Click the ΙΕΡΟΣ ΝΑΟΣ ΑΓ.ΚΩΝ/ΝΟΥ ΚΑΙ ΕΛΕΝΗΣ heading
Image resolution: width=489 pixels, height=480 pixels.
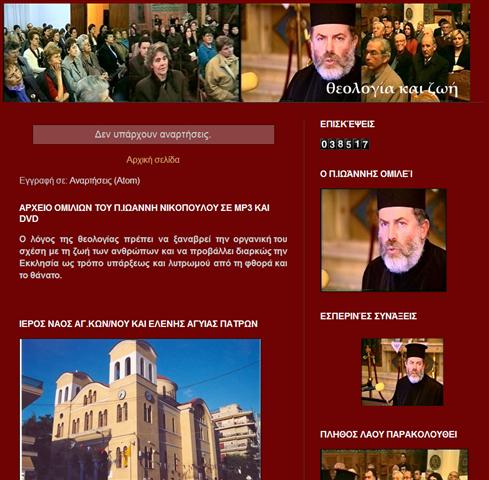click(x=138, y=324)
